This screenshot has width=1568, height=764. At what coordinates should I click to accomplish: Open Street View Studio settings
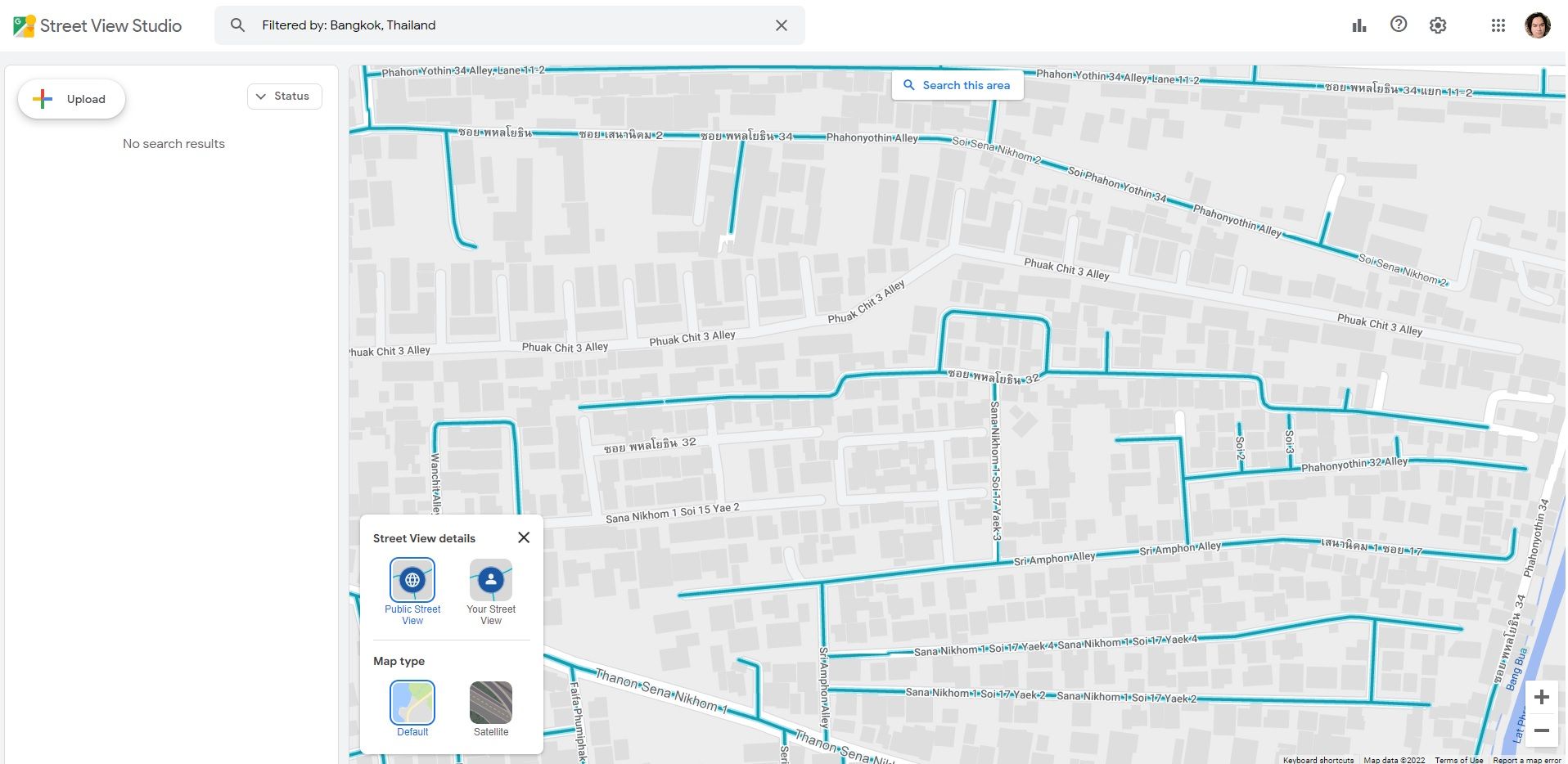coord(1438,25)
